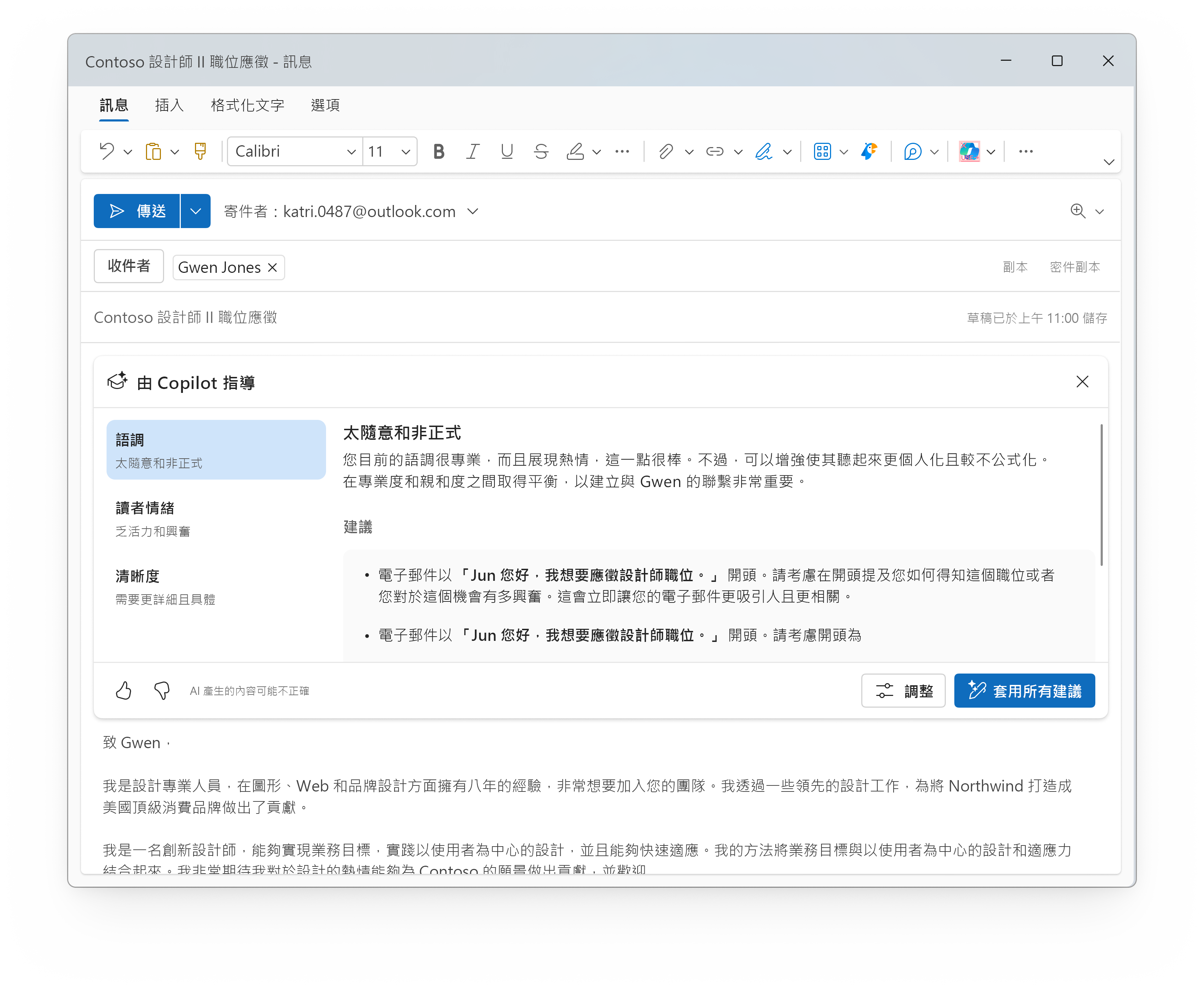Image resolution: width=1204 pixels, height=989 pixels.
Task: Minimize the message window
Action: click(1007, 61)
